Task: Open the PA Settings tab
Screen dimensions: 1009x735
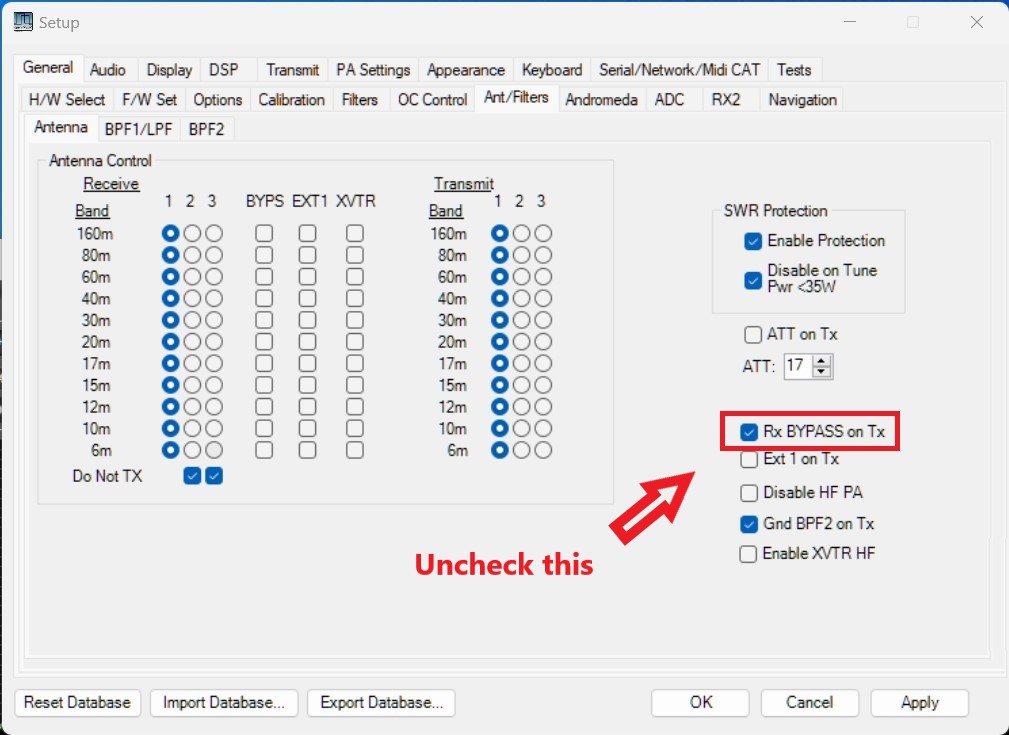Action: (x=373, y=70)
